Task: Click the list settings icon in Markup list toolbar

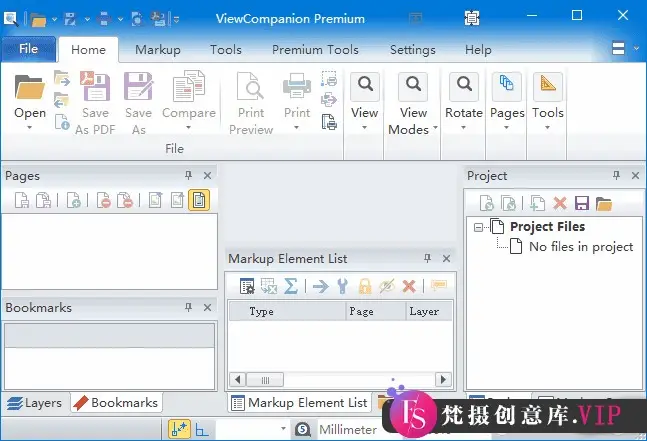Action: click(247, 285)
